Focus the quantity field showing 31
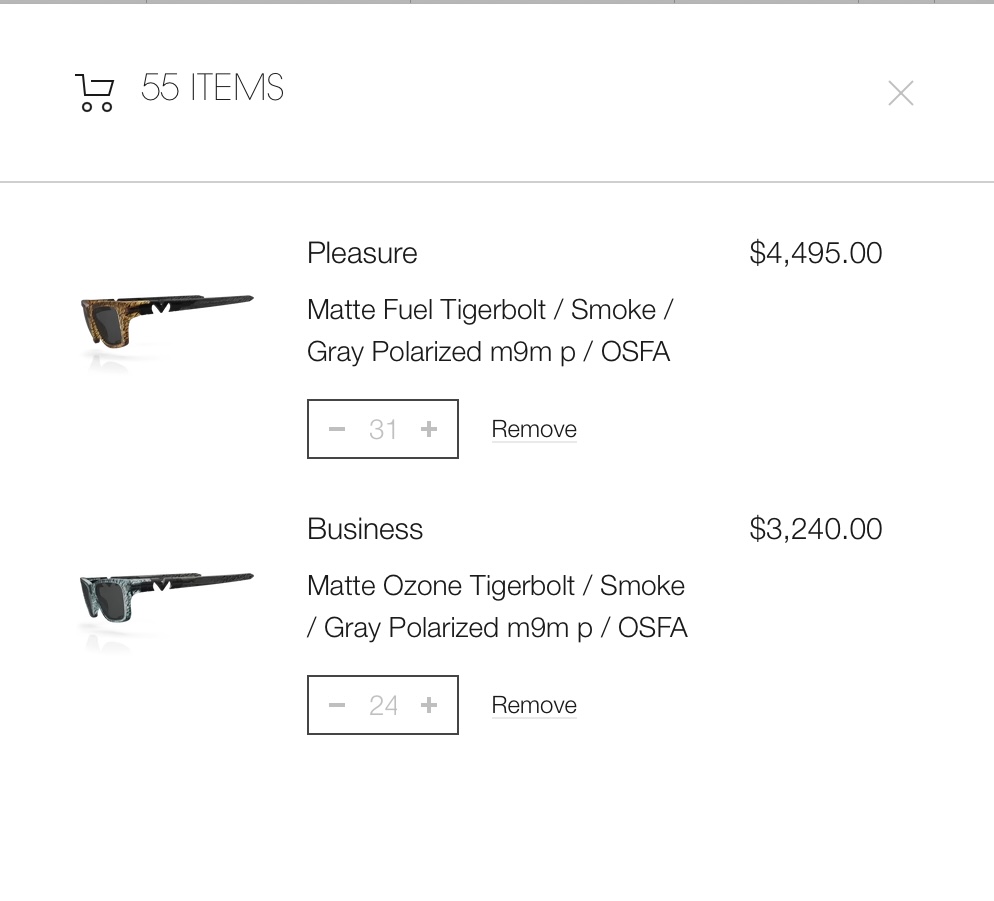The width and height of the screenshot is (994, 901). 383,429
